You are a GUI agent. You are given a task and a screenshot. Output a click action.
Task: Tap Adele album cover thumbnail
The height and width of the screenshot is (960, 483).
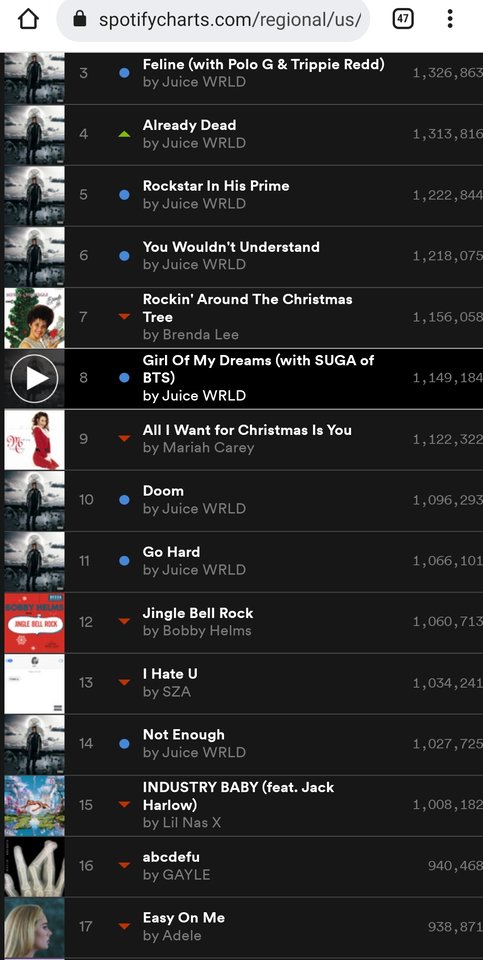tap(34, 928)
